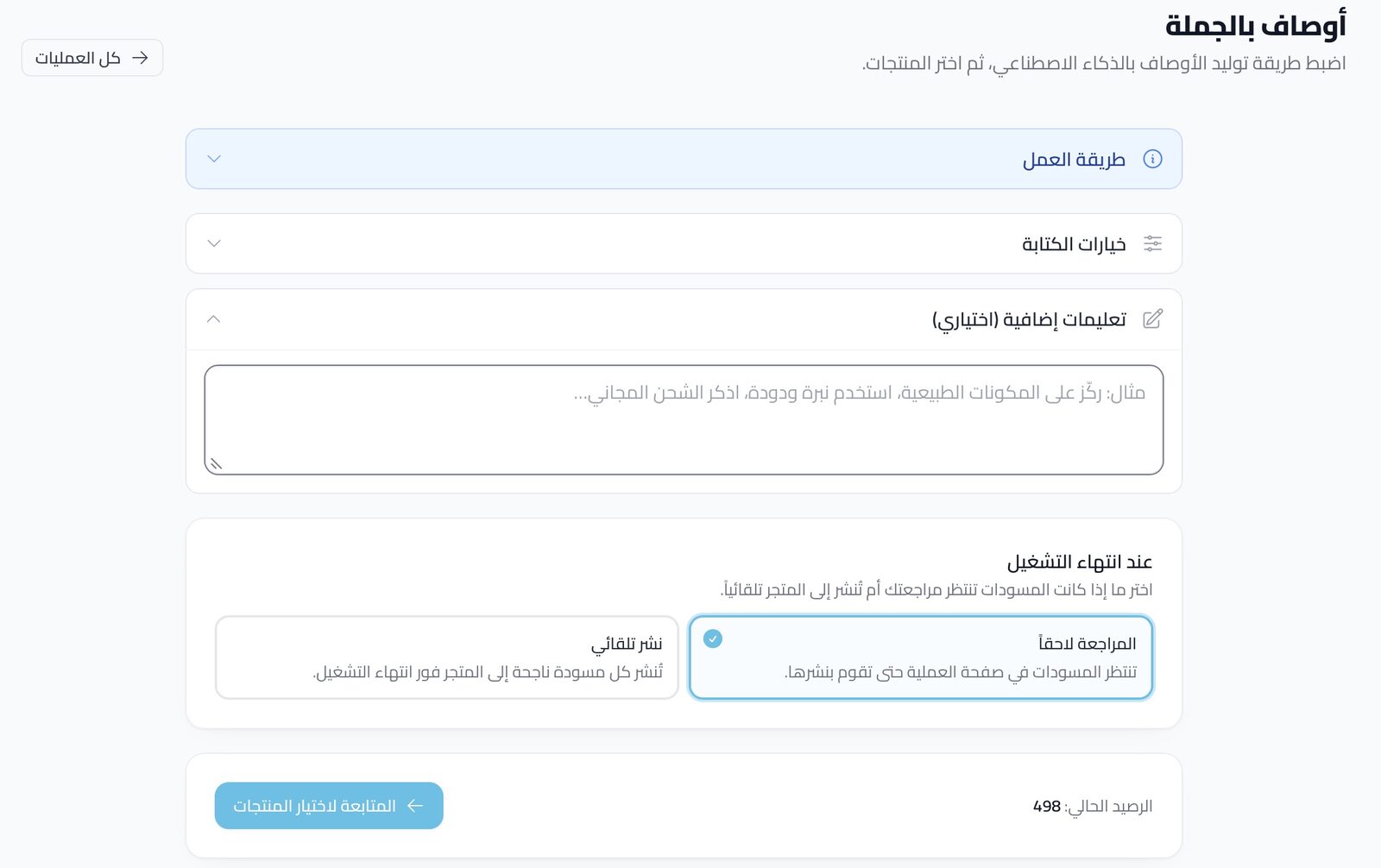Click the sliders icon beside خيارات الكتابة
This screenshot has height=868, width=1381.
(x=1152, y=243)
